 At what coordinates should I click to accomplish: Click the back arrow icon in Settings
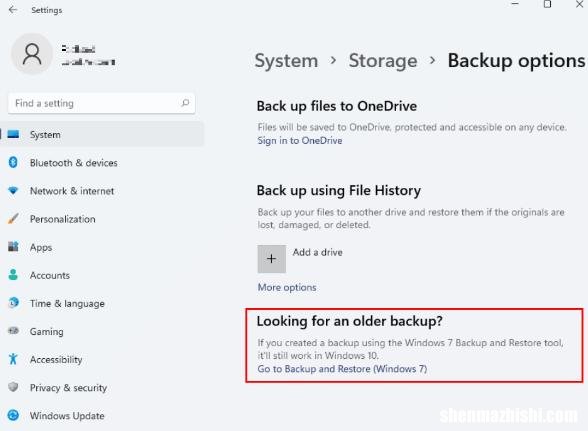(13, 9)
